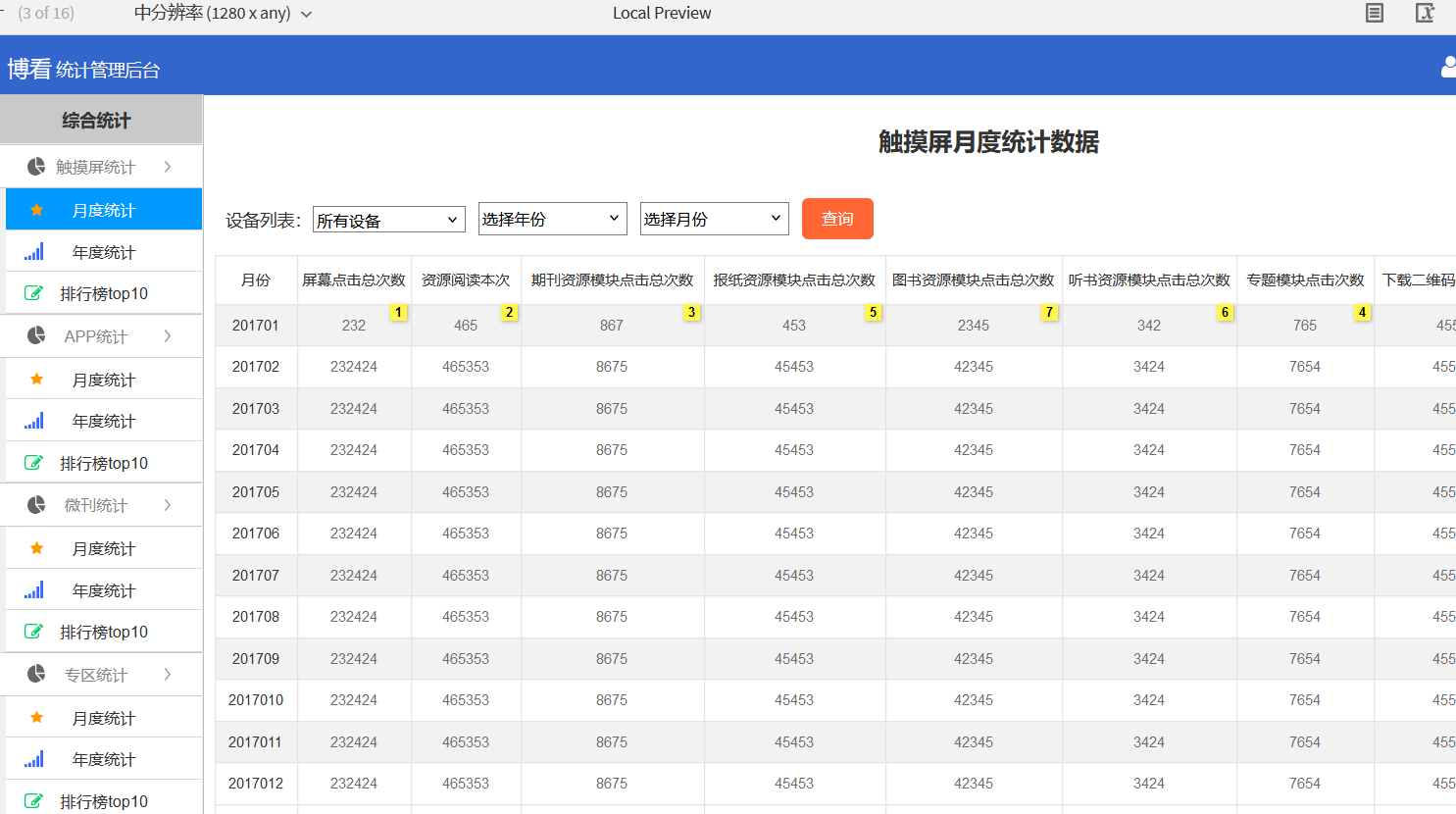This screenshot has height=814, width=1456.
Task: Click 7654 in the 2017011 row
Action: coord(1305,742)
